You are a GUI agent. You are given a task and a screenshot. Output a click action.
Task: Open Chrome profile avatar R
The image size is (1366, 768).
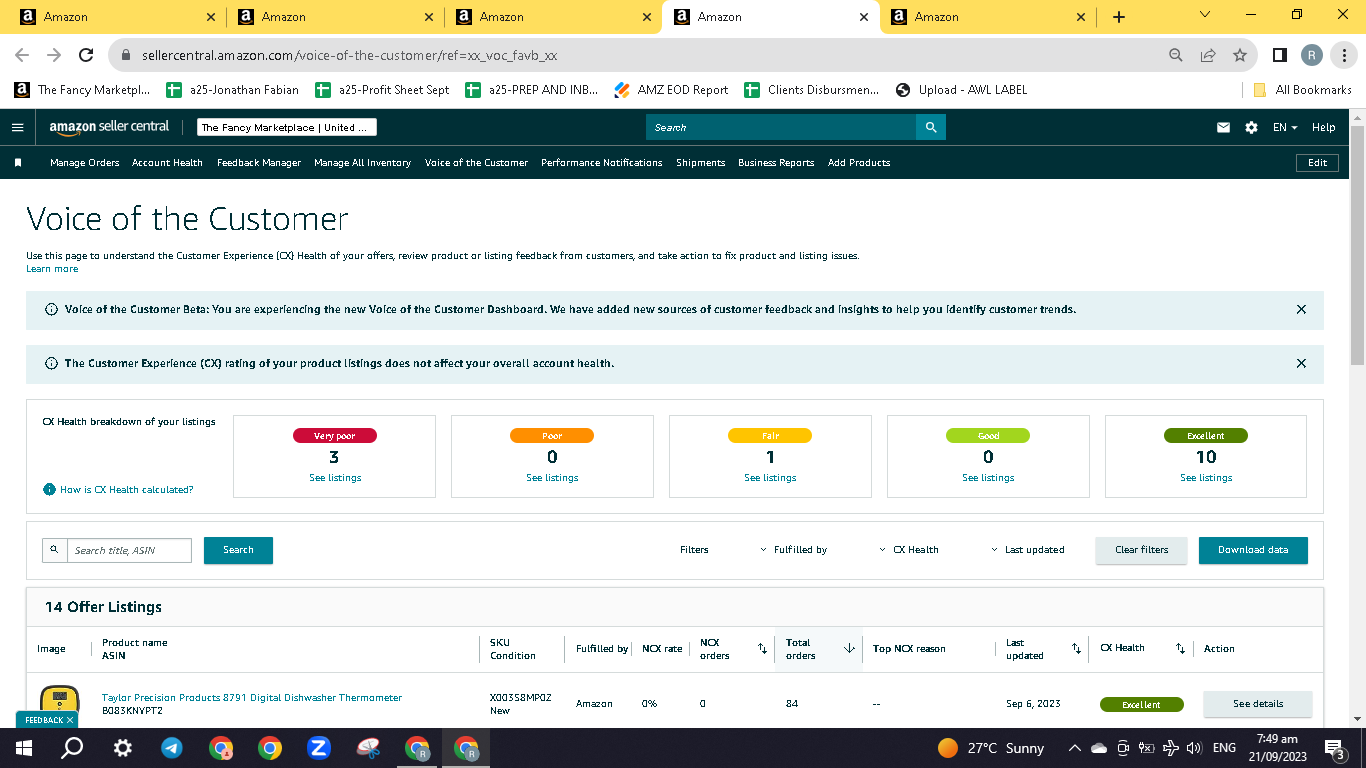1311,55
